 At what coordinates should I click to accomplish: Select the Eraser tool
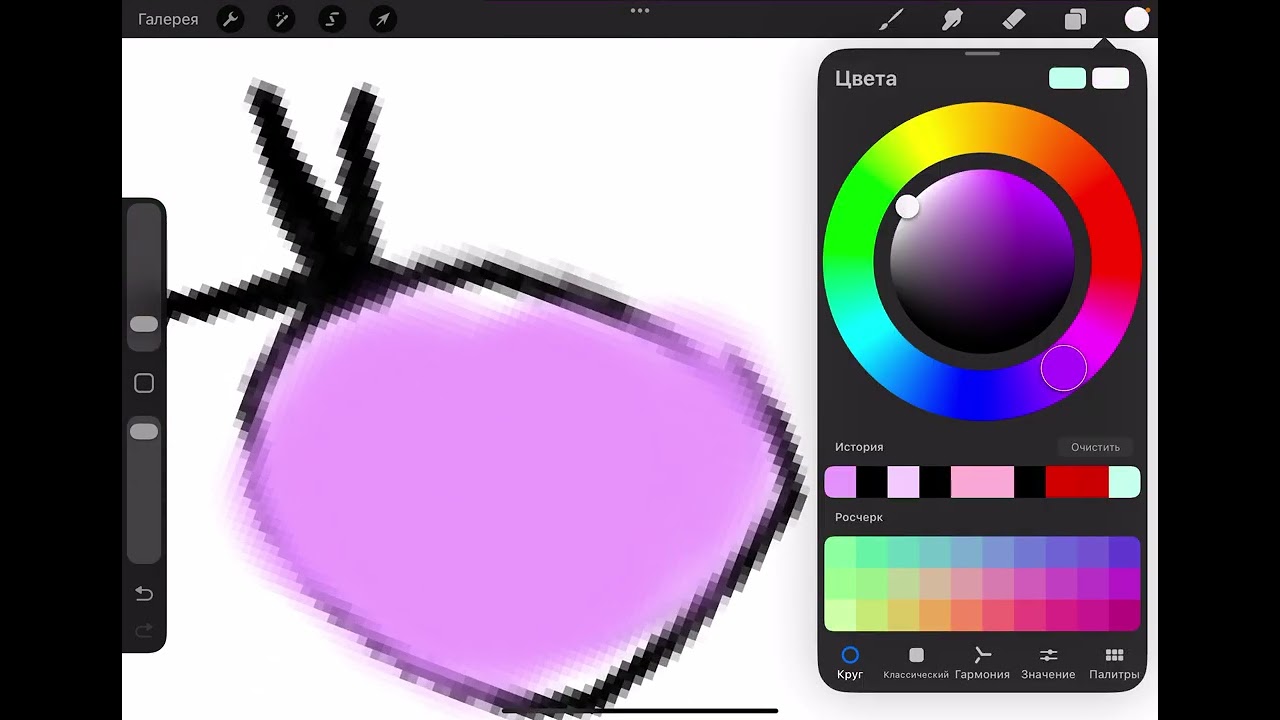[x=1014, y=19]
